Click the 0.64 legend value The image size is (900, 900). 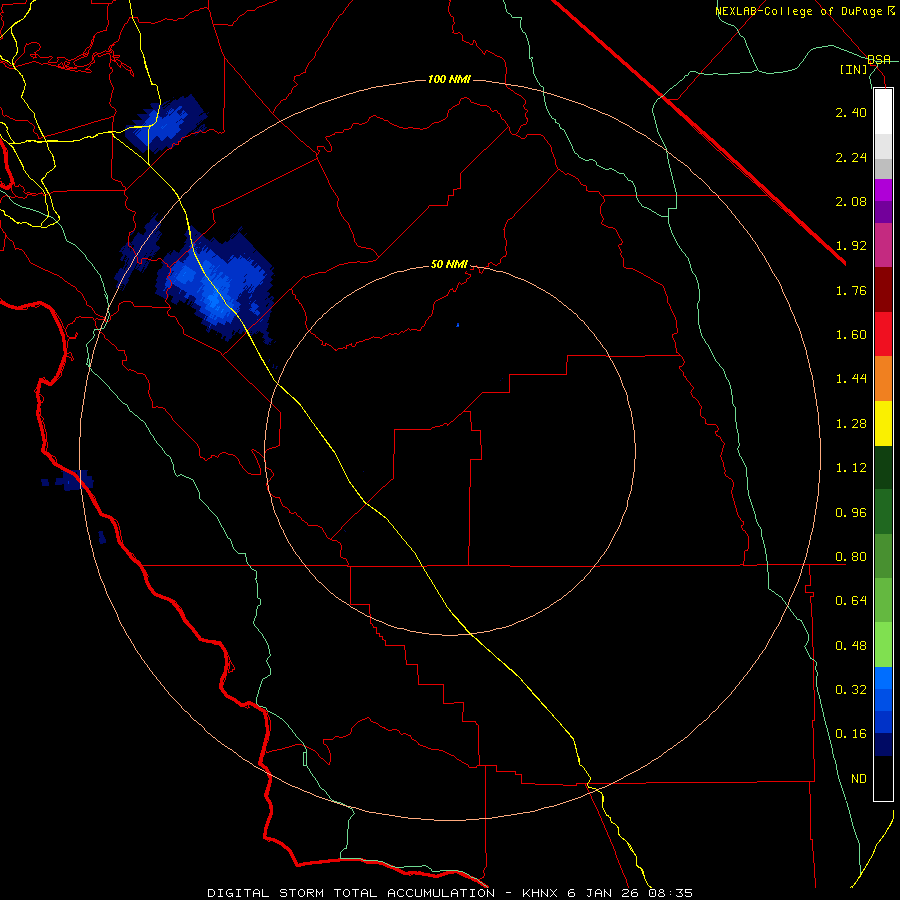(x=851, y=601)
